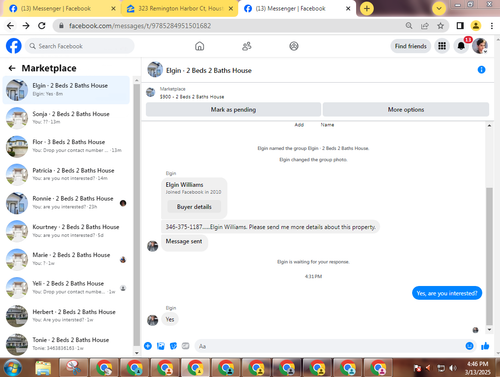The width and height of the screenshot is (500, 377).
Task: Open the new tab plus button
Action: pos(367,8)
